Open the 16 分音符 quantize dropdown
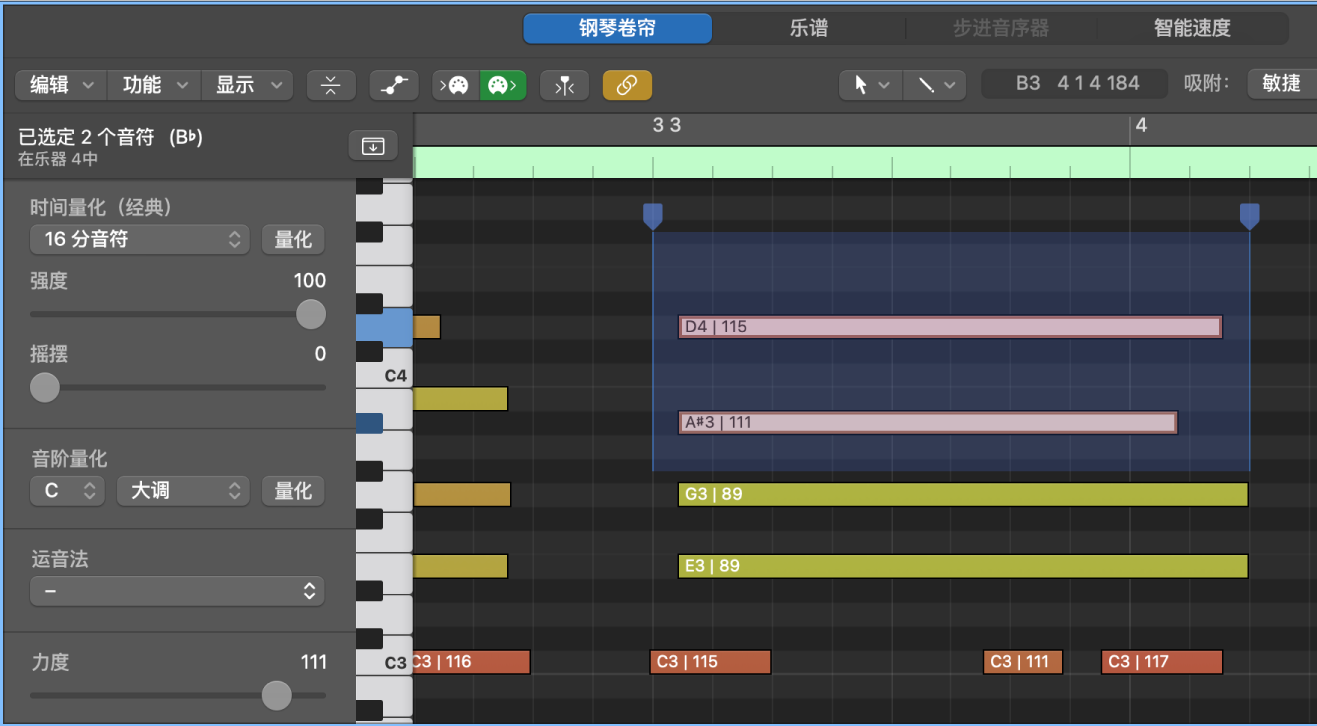Screen dimensions: 1317x726 139,239
